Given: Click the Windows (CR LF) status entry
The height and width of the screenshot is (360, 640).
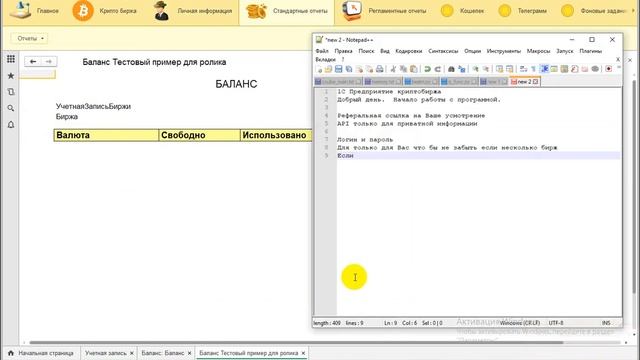Looking at the screenshot, I should (x=520, y=323).
